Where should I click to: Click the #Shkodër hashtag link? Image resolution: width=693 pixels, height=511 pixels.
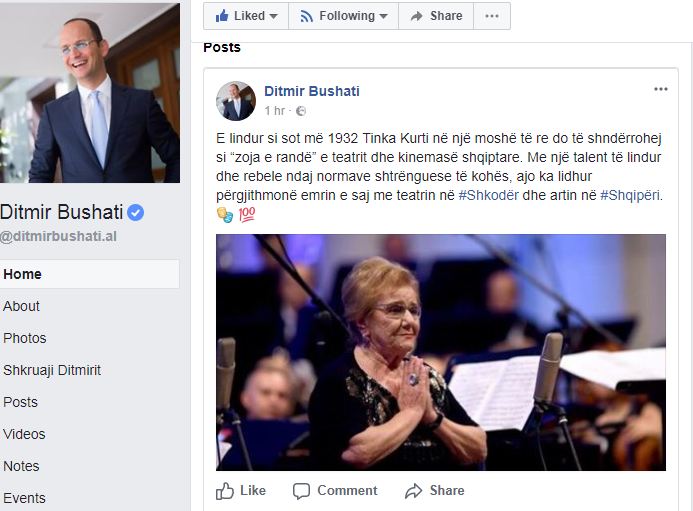(x=489, y=193)
